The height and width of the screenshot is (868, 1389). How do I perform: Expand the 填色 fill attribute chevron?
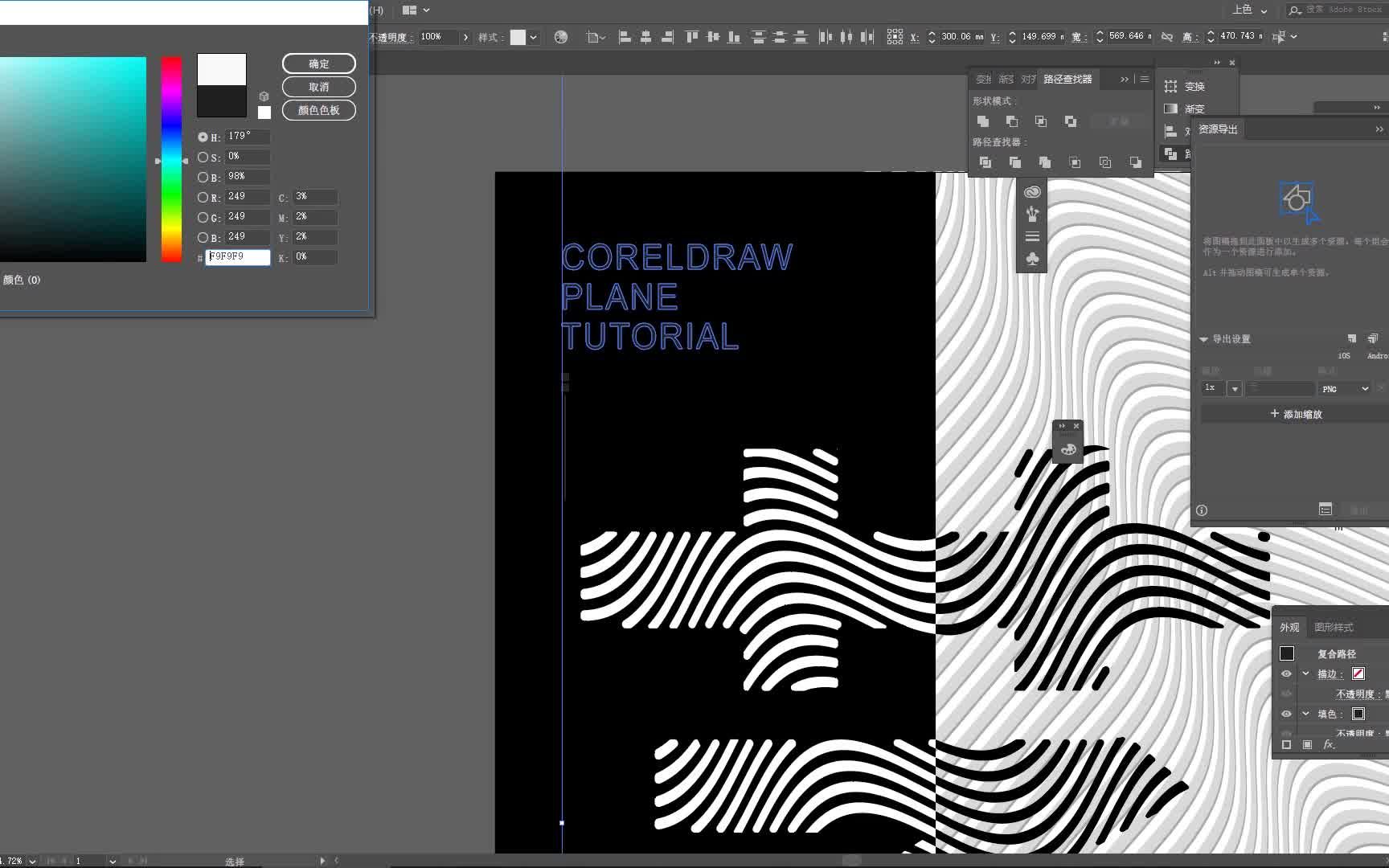click(x=1306, y=714)
